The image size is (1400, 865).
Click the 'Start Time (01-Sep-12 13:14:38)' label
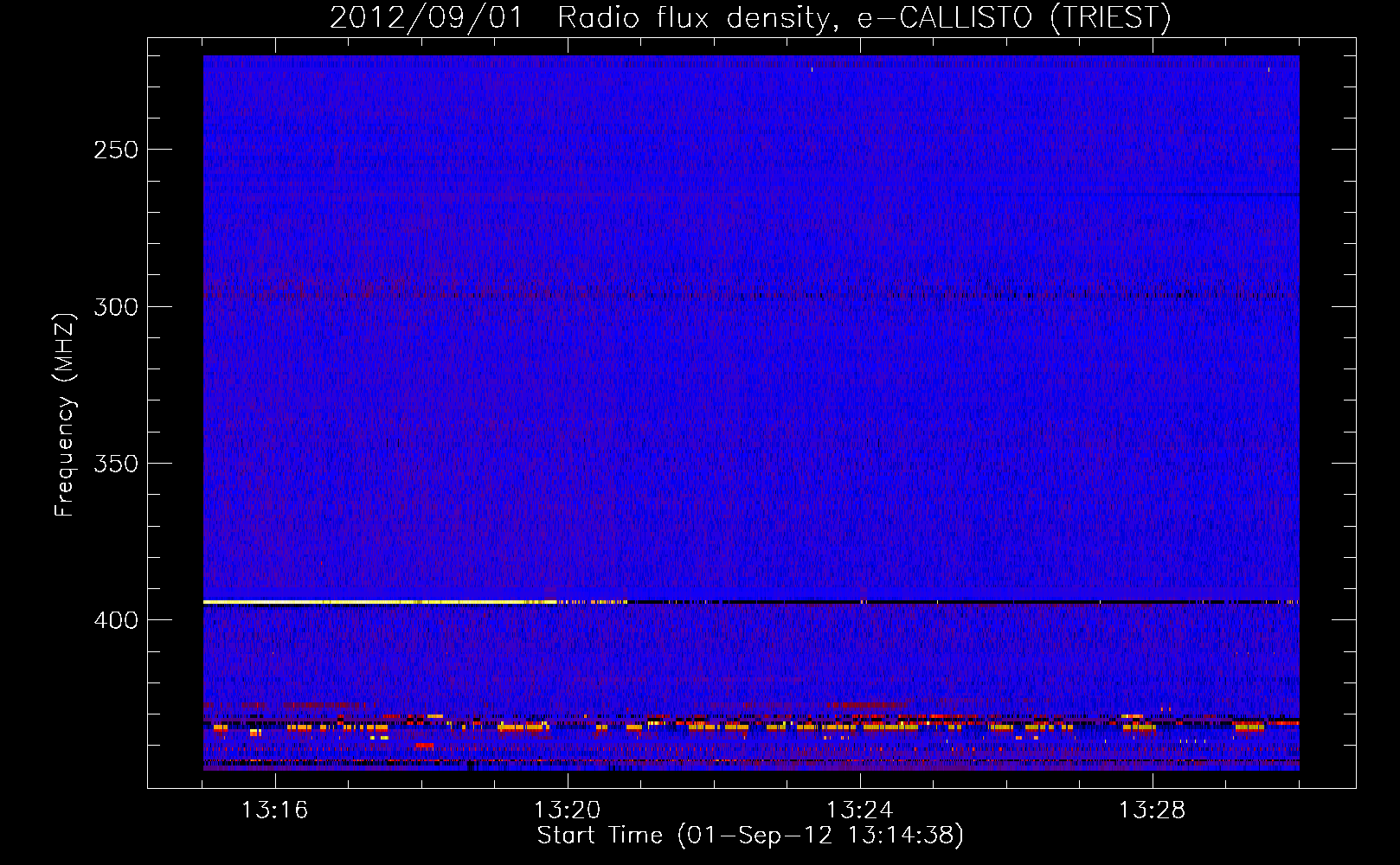pyautogui.click(x=750, y=836)
